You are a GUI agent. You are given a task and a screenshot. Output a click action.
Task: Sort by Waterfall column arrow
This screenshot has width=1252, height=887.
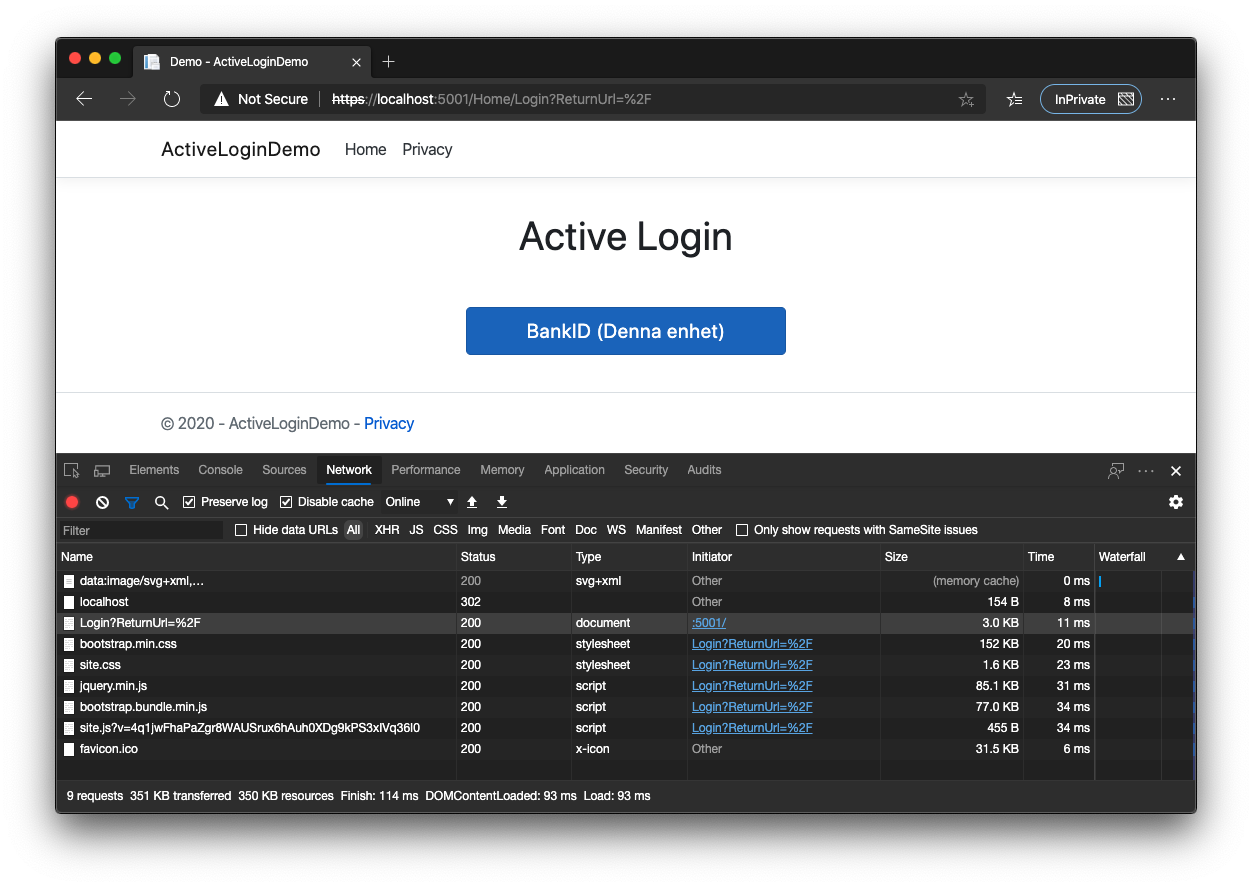point(1181,557)
